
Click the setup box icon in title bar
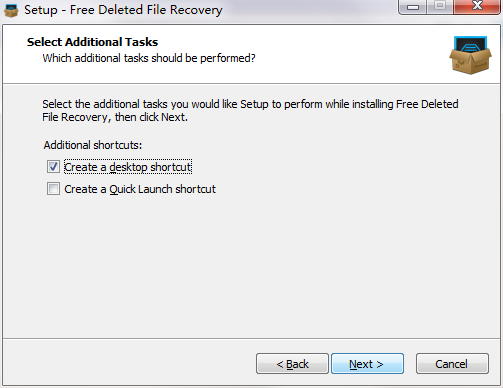(11, 10)
